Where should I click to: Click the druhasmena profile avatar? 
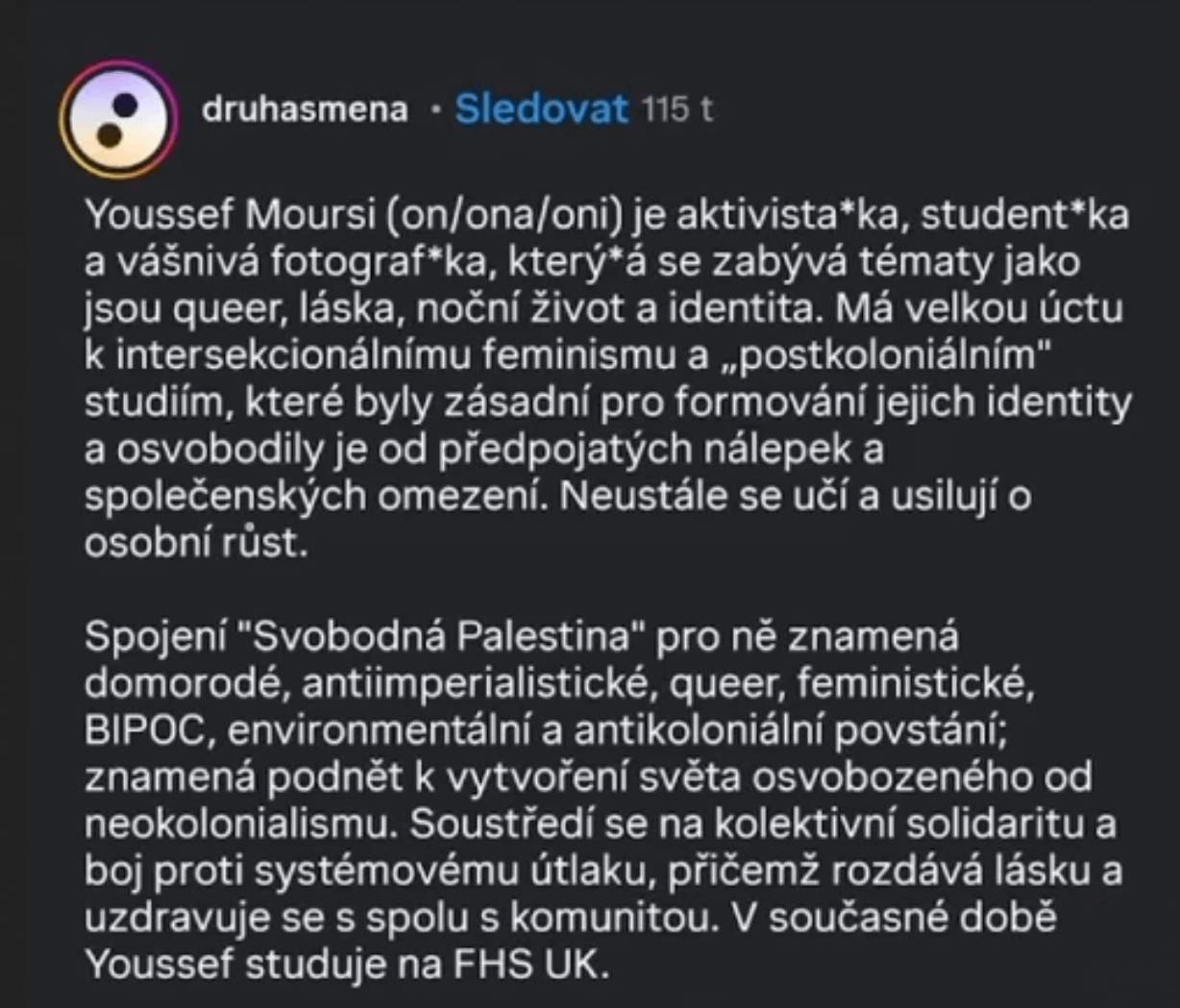[x=118, y=120]
